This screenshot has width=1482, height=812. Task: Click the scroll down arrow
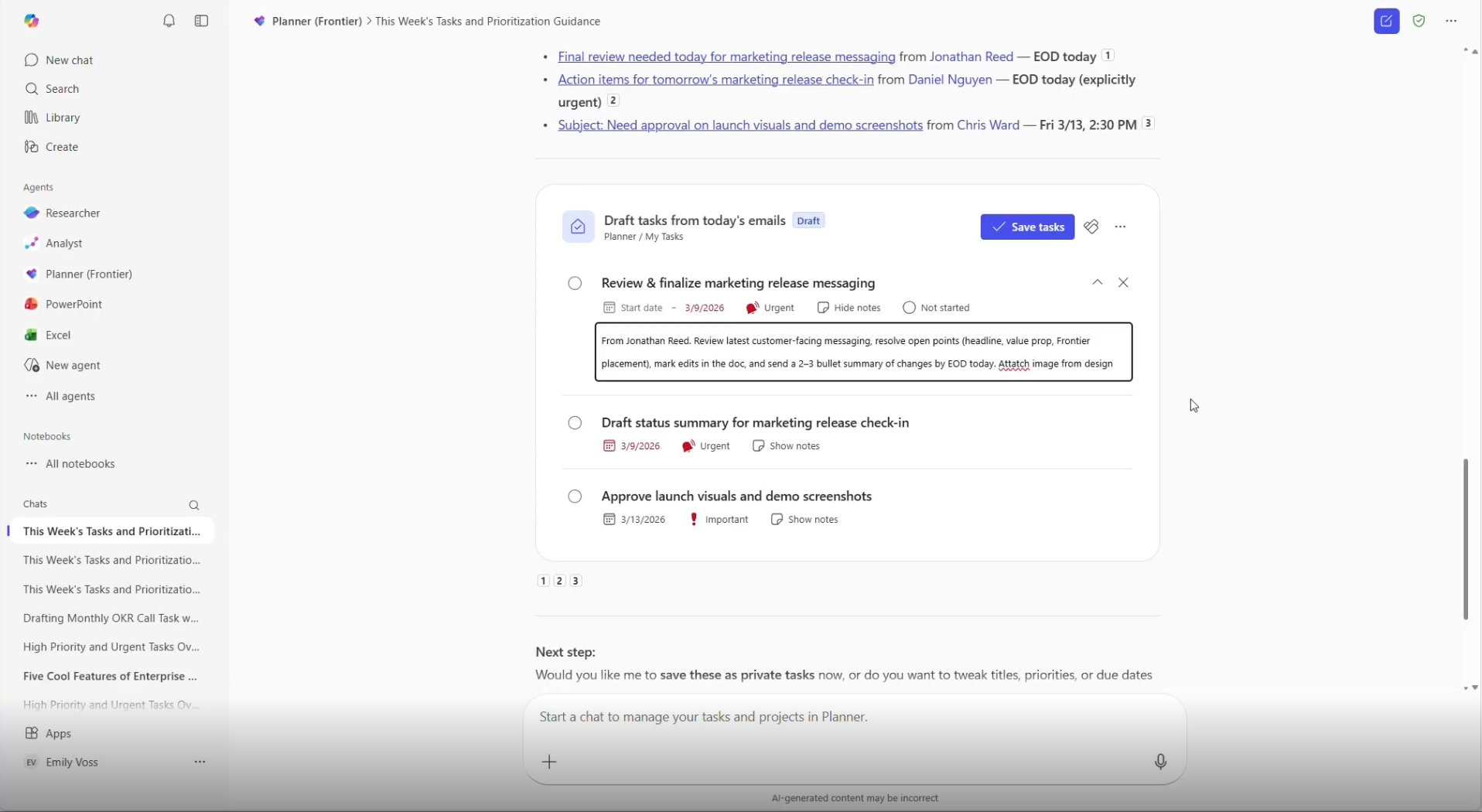pyautogui.click(x=1475, y=688)
